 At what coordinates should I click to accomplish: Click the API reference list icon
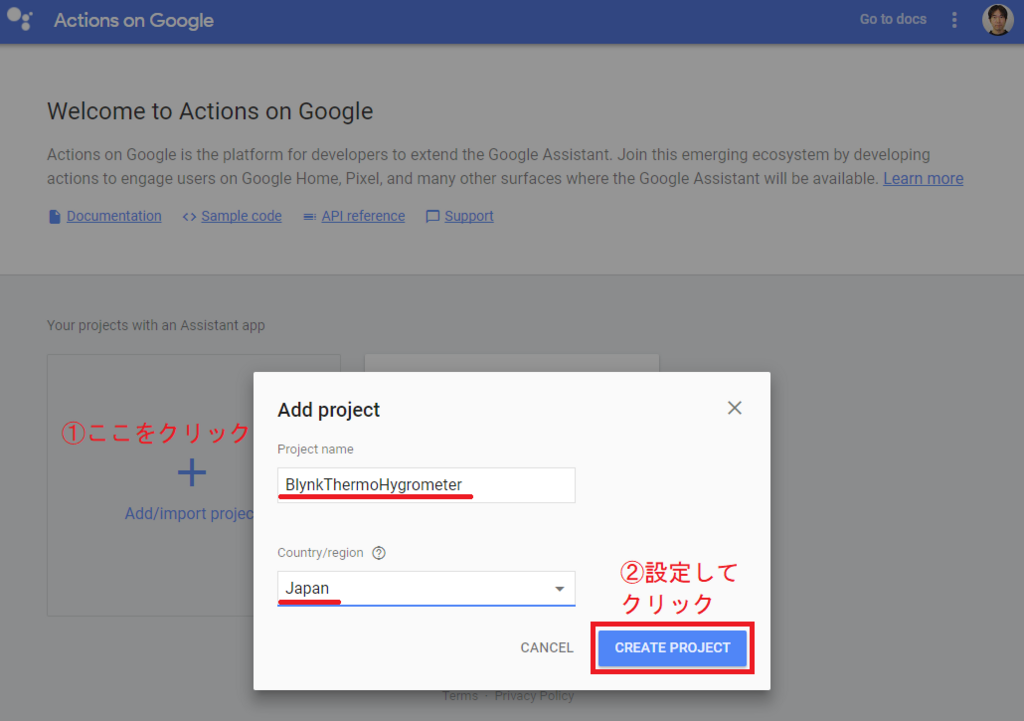[310, 217]
